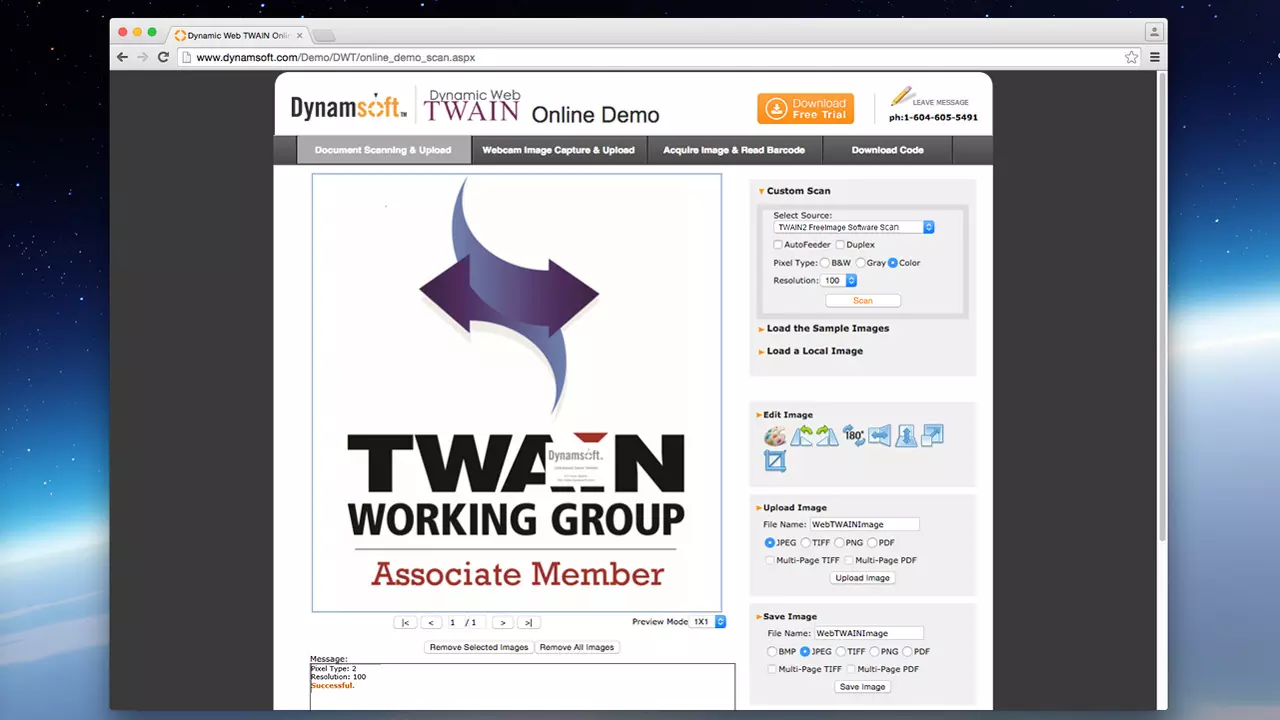Open the Select Source dropdown
Image resolution: width=1280 pixels, height=720 pixels.
[x=854, y=228]
